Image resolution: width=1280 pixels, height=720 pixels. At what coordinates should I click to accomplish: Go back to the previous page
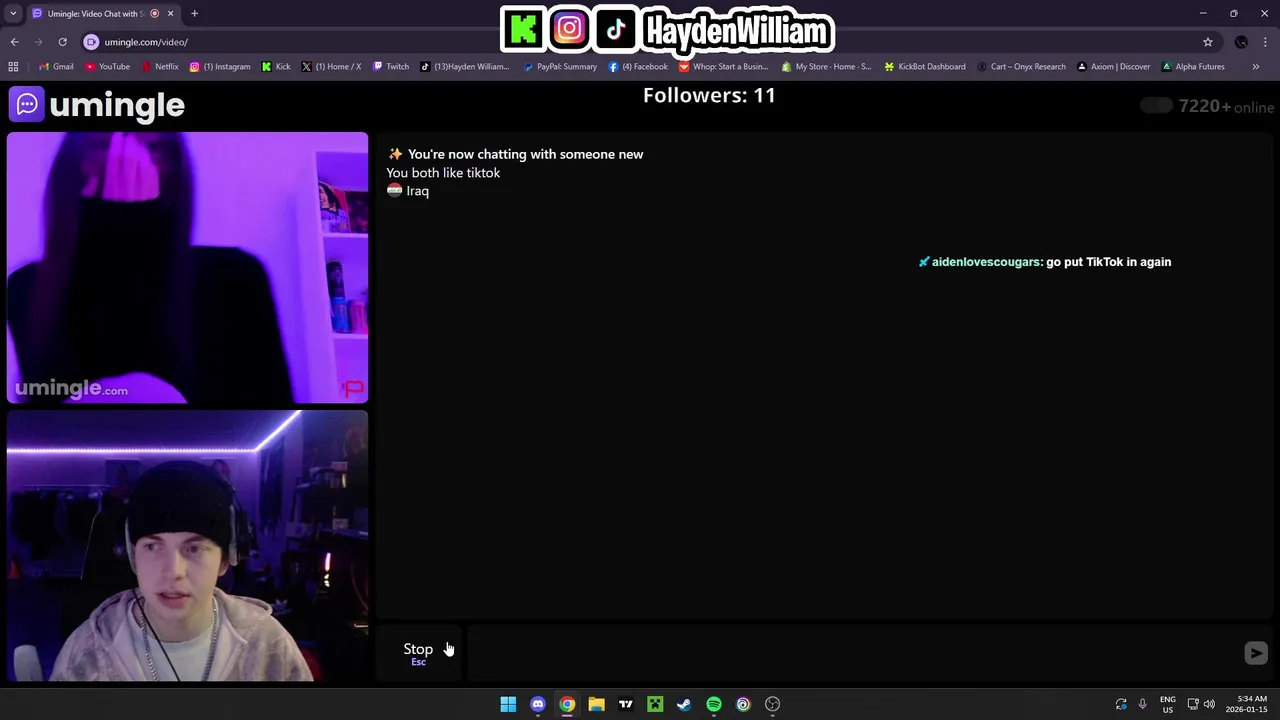click(14, 42)
